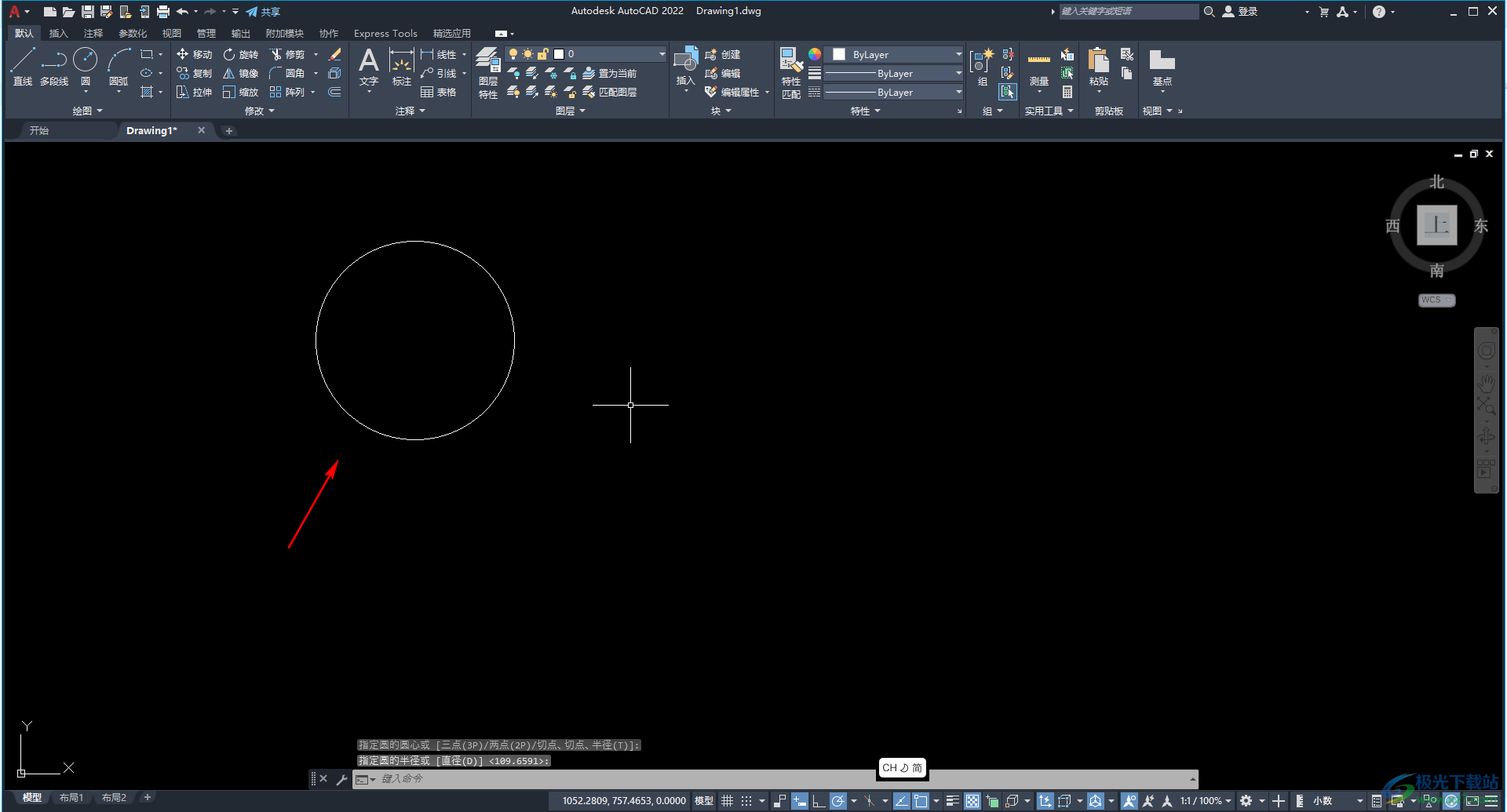Click the Paste (粘贴) icon

[x=1099, y=67]
